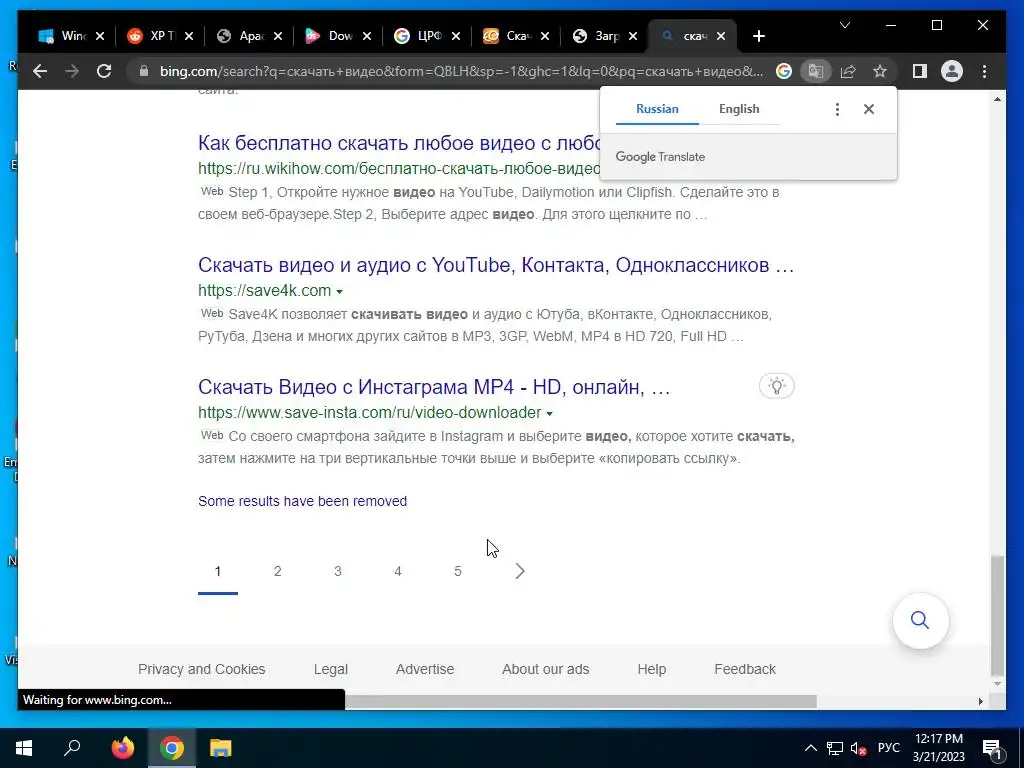Open the Google account icon in toolbar
The height and width of the screenshot is (768, 1024).
pyautogui.click(x=784, y=71)
